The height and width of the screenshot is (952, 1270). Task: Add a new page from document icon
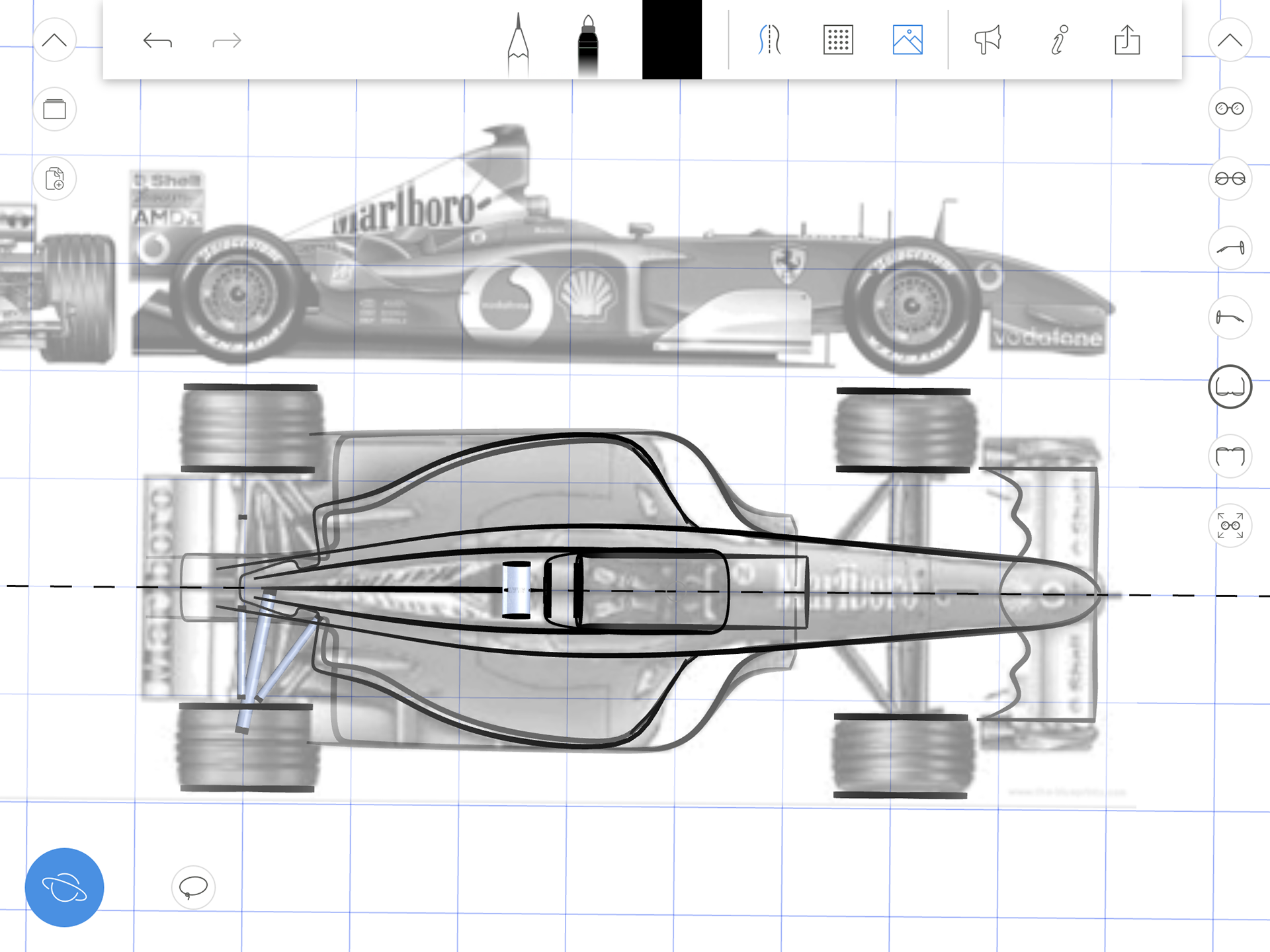tap(54, 178)
